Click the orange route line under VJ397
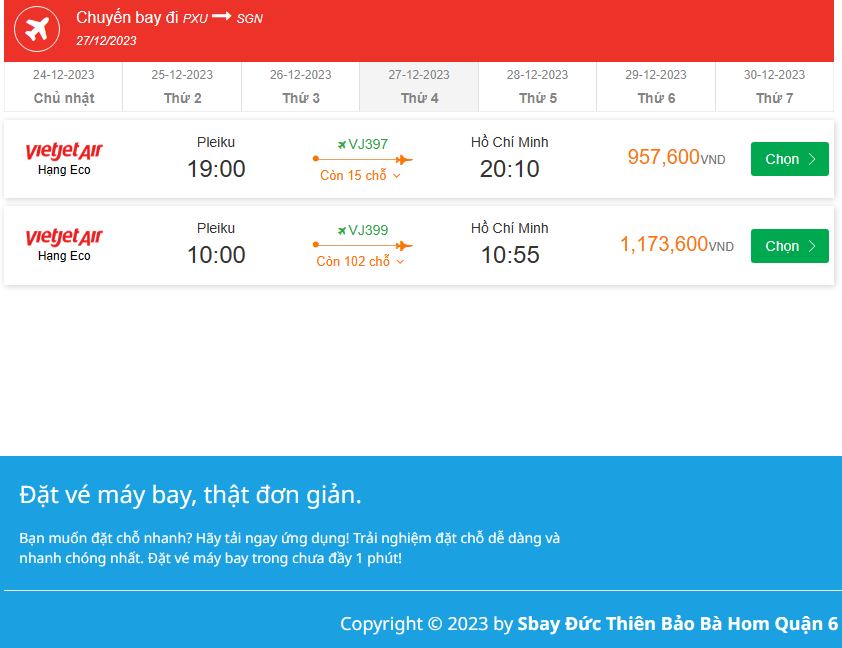This screenshot has width=842, height=648. click(x=362, y=159)
